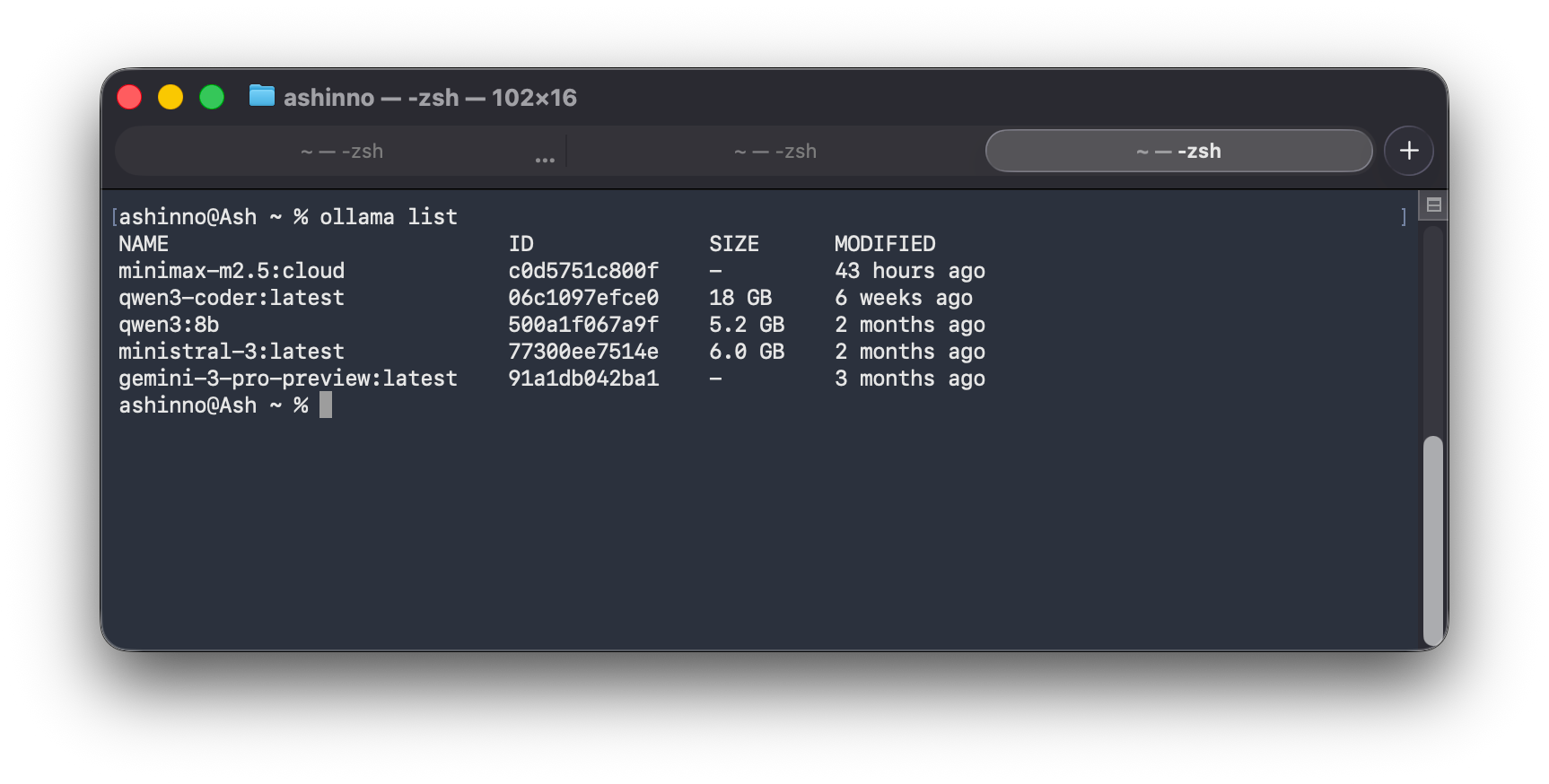Image resolution: width=1549 pixels, height=784 pixels.
Task: Click the size value 18 GB
Action: [x=740, y=298]
